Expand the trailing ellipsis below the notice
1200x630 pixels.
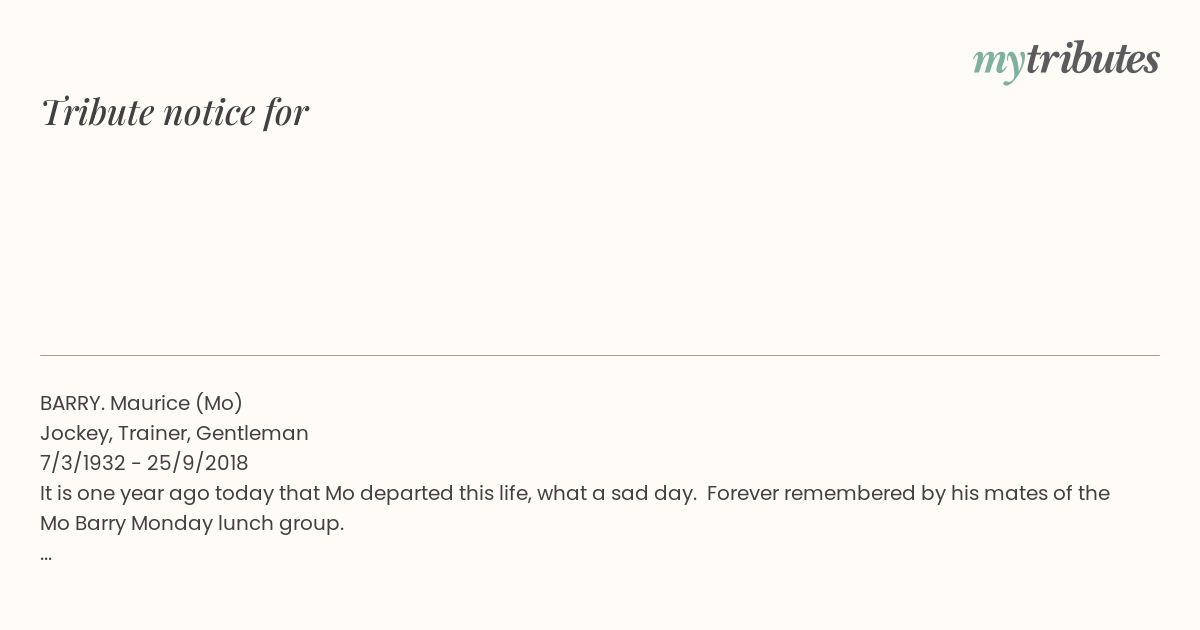click(46, 555)
